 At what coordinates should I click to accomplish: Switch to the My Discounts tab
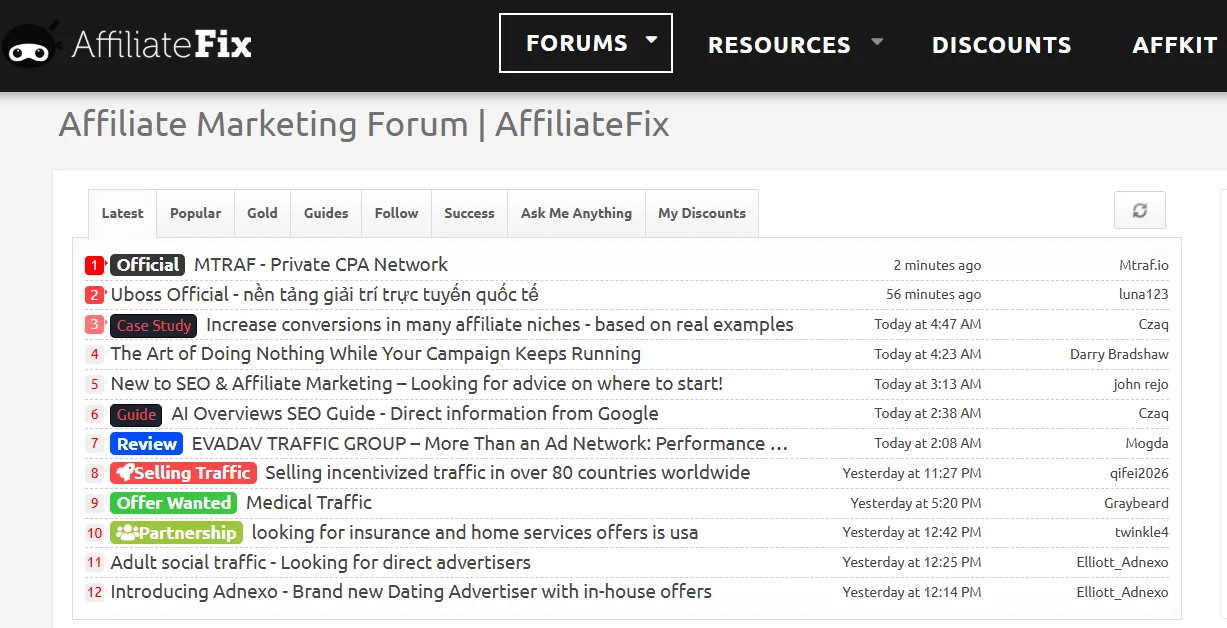click(702, 213)
